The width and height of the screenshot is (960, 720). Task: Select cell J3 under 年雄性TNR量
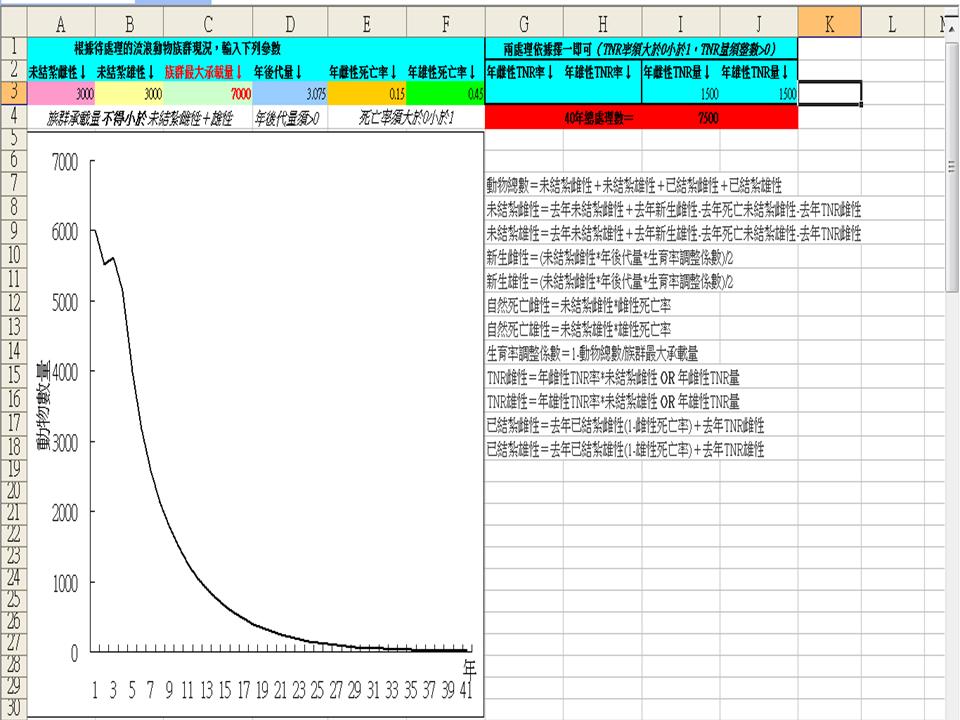[x=758, y=93]
